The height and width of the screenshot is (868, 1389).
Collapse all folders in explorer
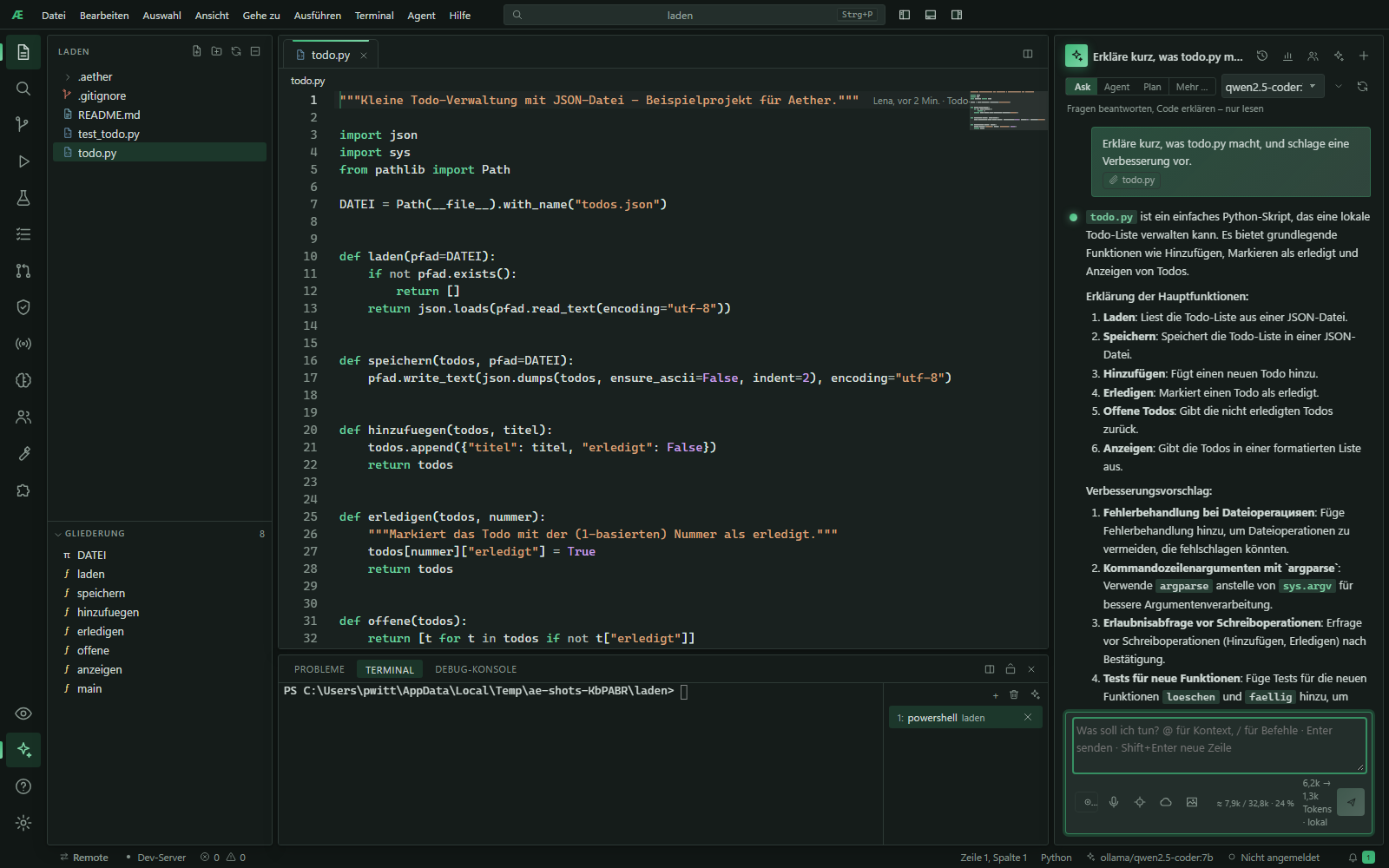coord(255,51)
